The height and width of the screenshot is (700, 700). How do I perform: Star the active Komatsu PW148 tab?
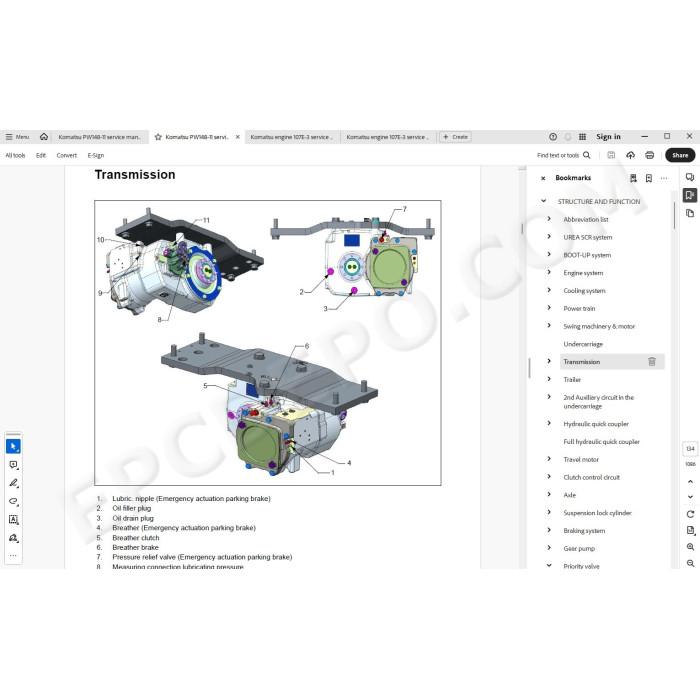pos(158,137)
